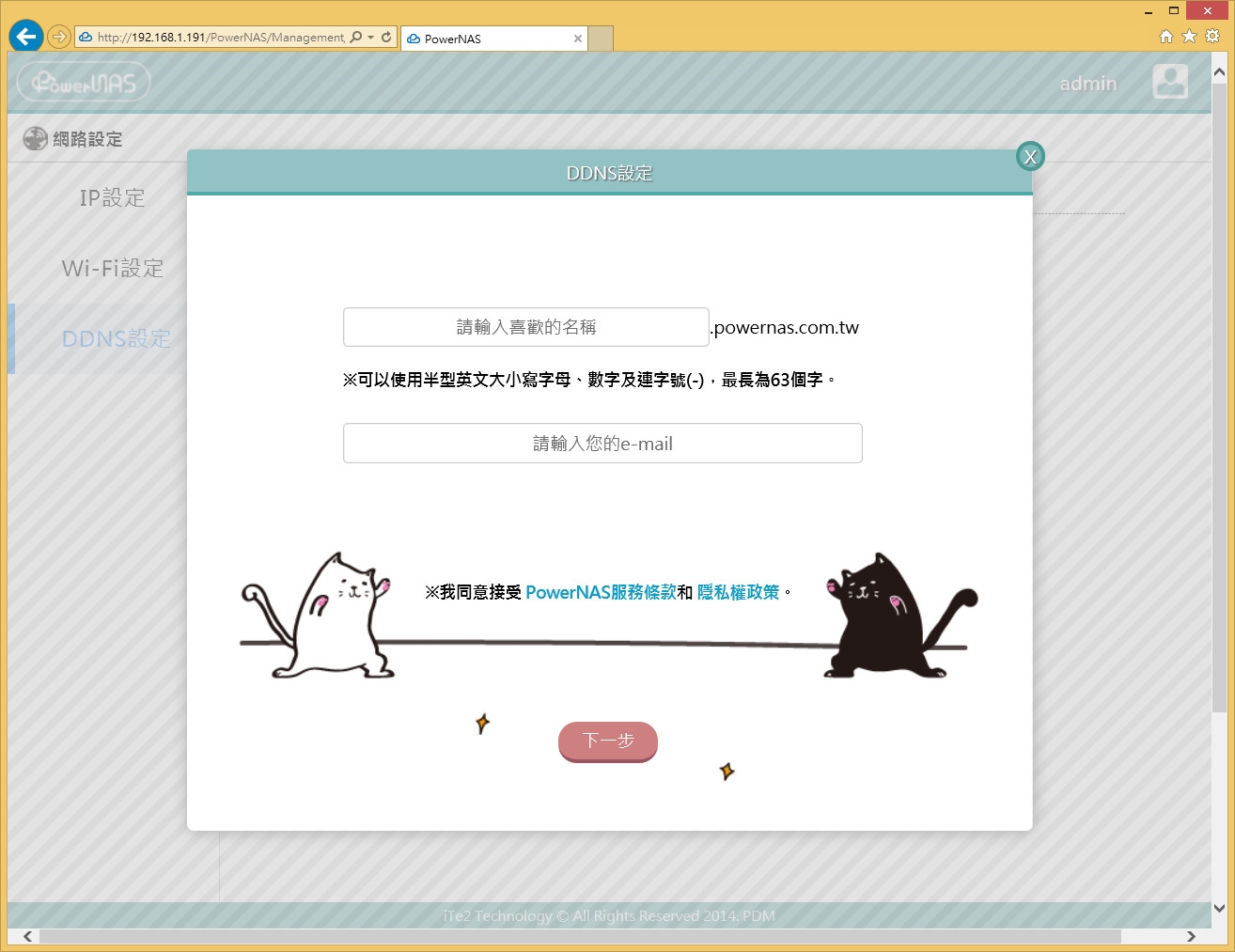Open the browser tools gear icon

tap(1212, 37)
